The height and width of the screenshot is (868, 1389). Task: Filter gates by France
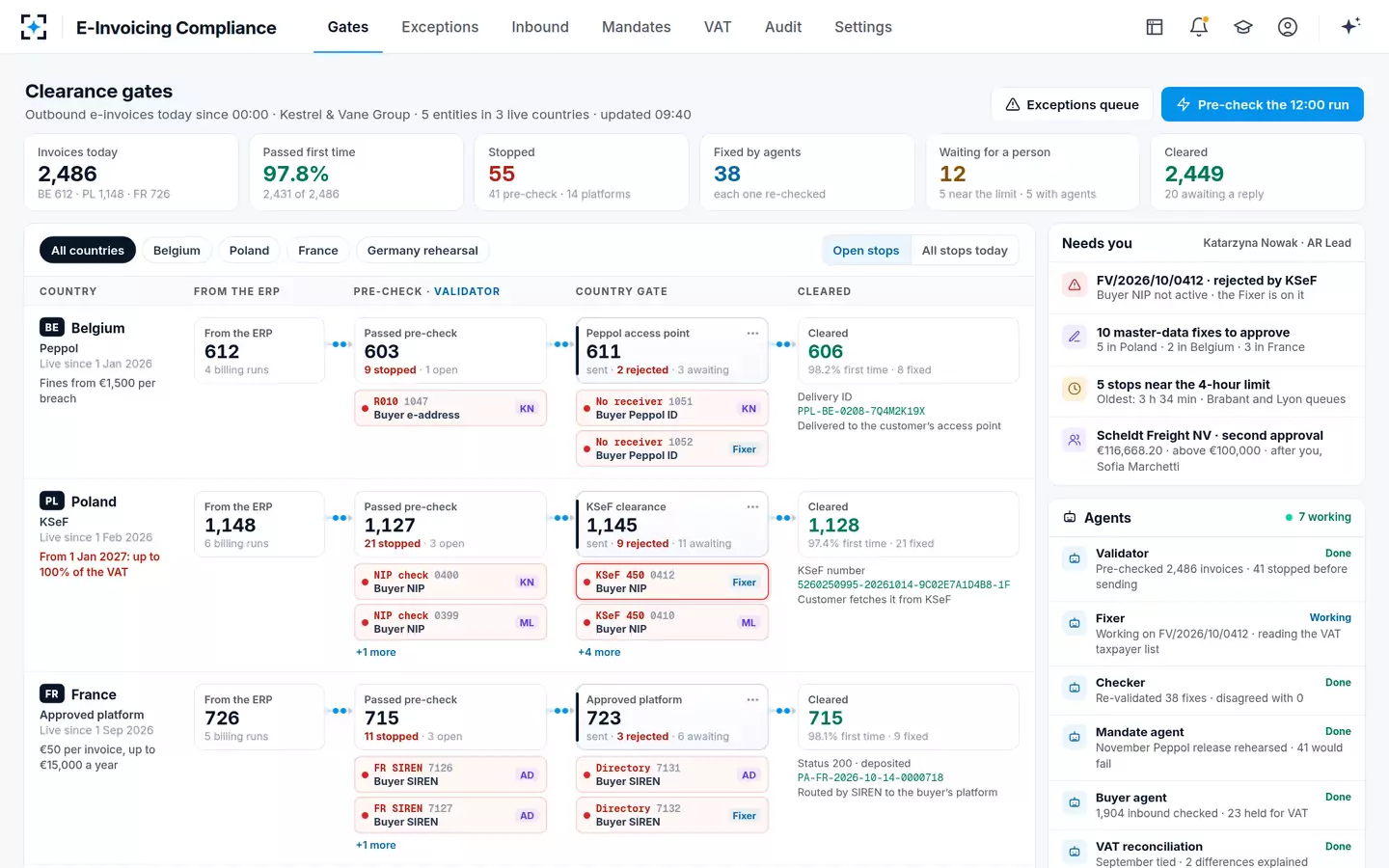(x=318, y=251)
